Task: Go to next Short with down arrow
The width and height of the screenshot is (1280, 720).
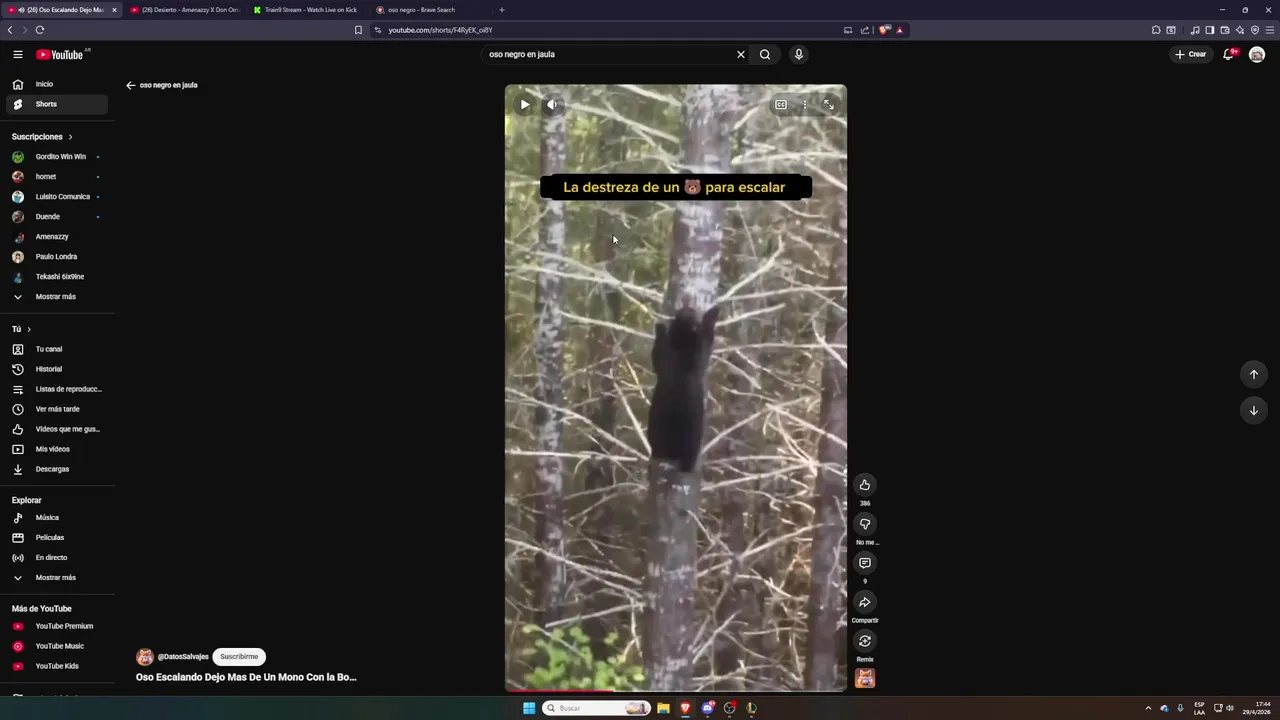Action: tap(1254, 410)
